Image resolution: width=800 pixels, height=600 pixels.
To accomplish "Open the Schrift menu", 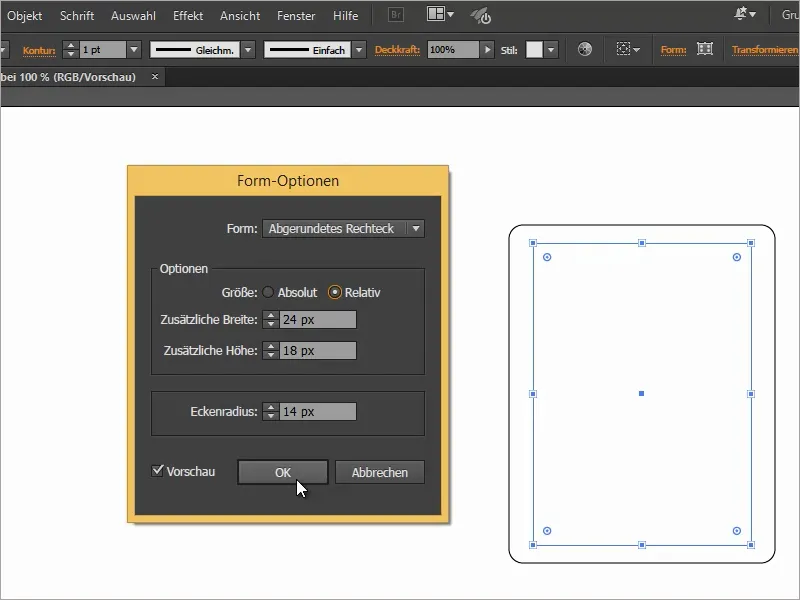I will pos(77,16).
